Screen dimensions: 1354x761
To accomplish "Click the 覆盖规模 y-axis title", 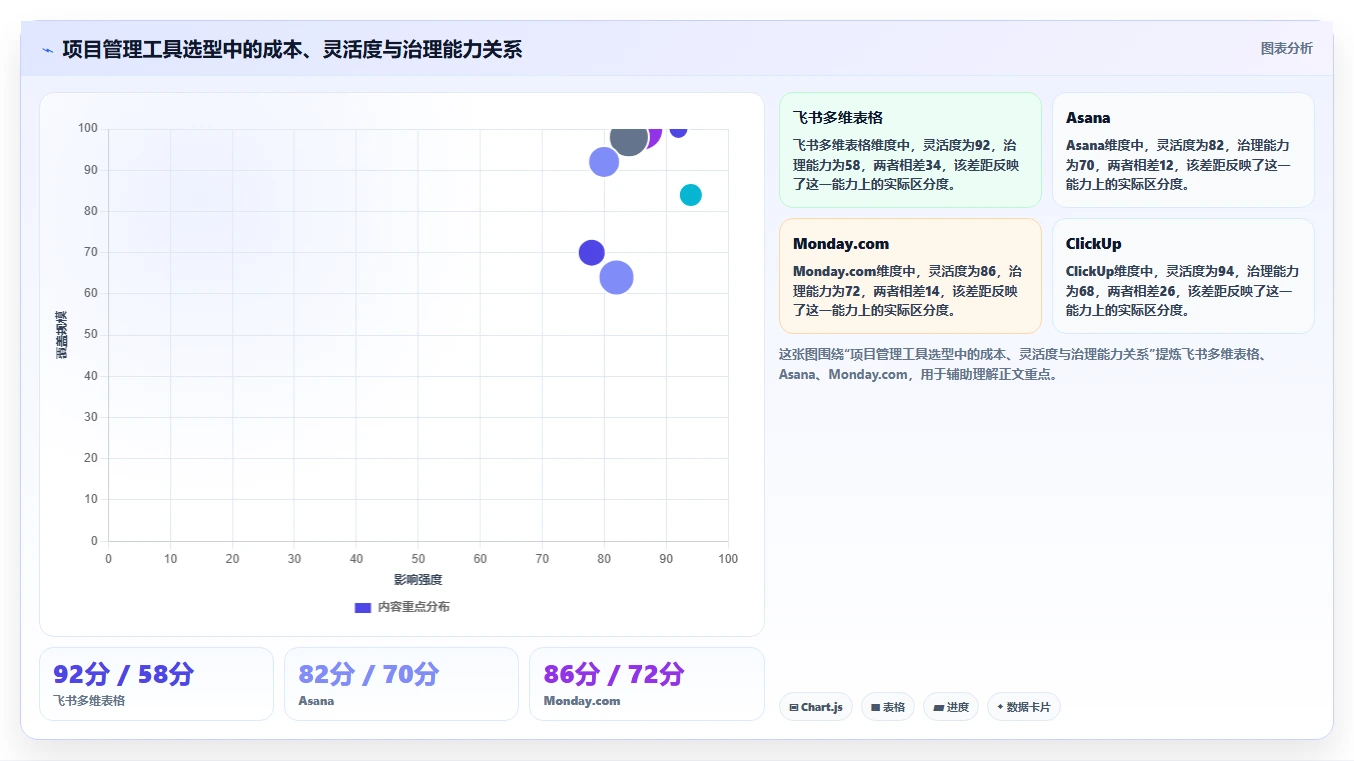I will point(61,335).
